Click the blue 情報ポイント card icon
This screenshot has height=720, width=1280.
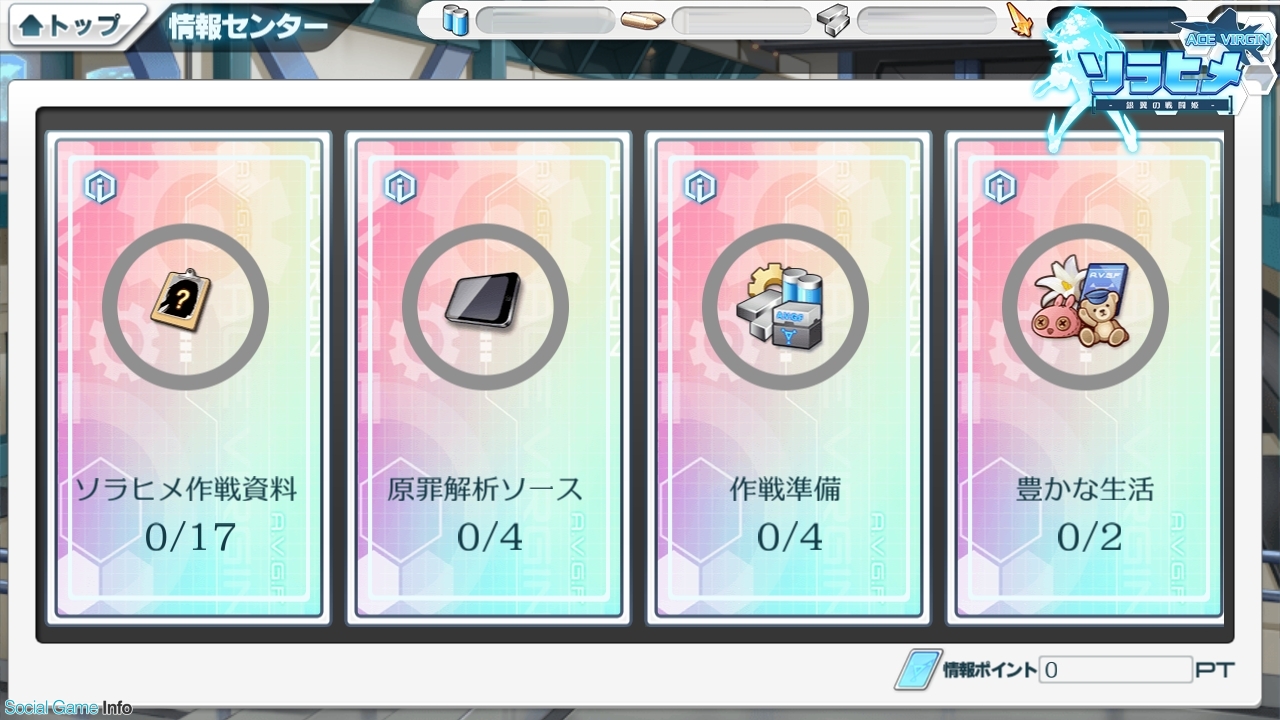915,670
